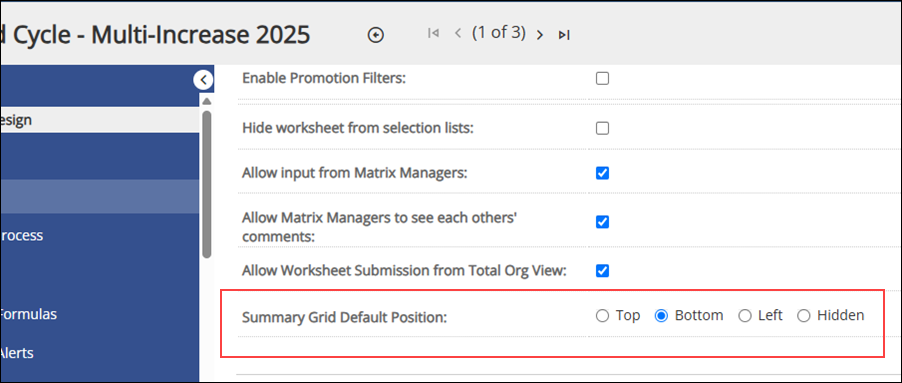Toggle Matrix Managers see each others' comments
The width and height of the screenshot is (902, 383).
coord(602,222)
